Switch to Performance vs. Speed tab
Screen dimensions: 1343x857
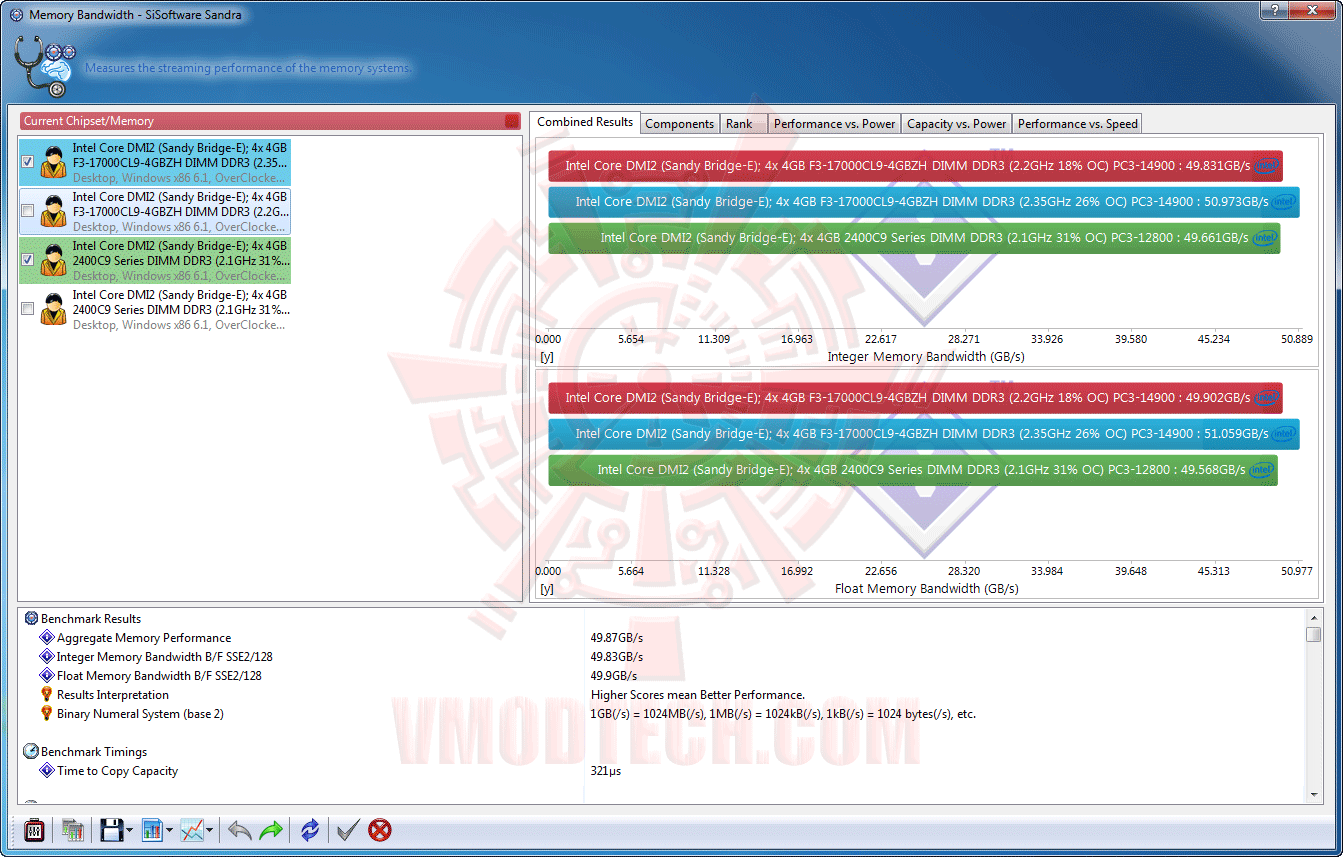tap(1078, 124)
